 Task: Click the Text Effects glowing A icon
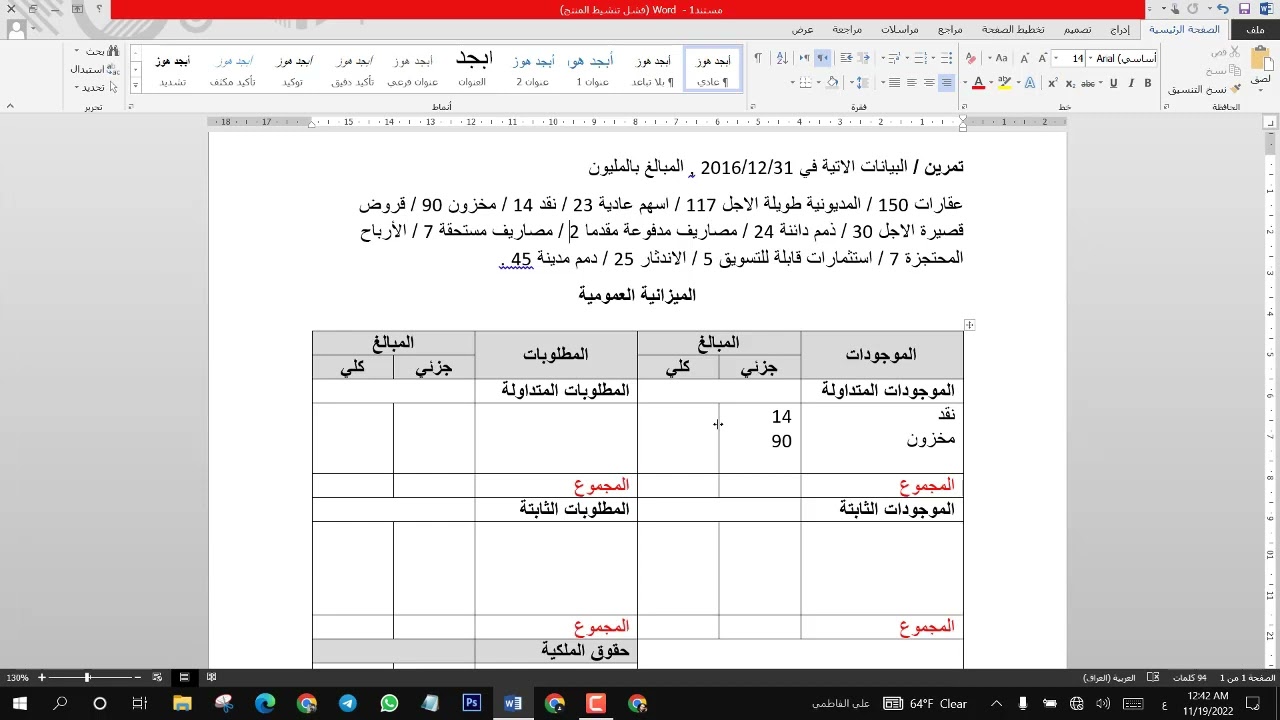click(1030, 83)
